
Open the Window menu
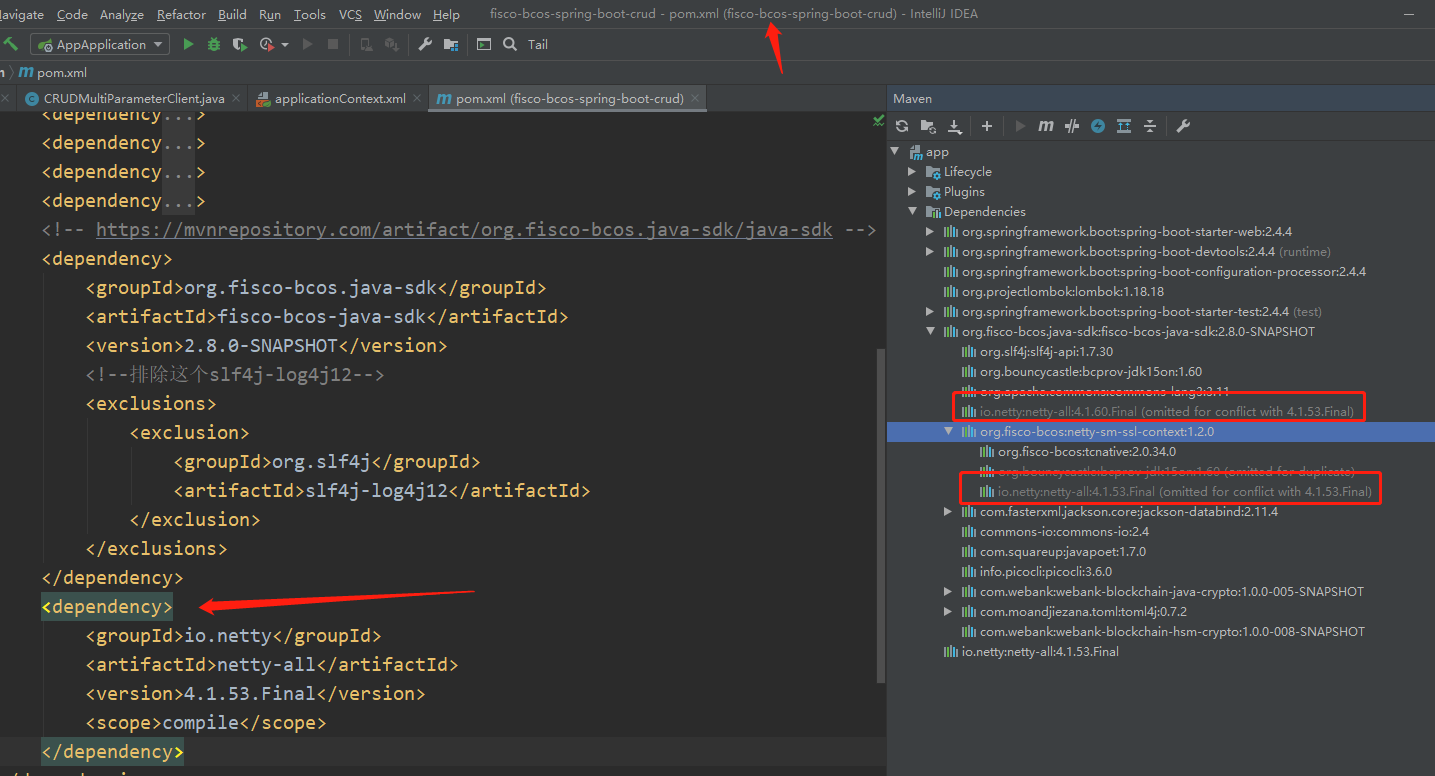(397, 14)
